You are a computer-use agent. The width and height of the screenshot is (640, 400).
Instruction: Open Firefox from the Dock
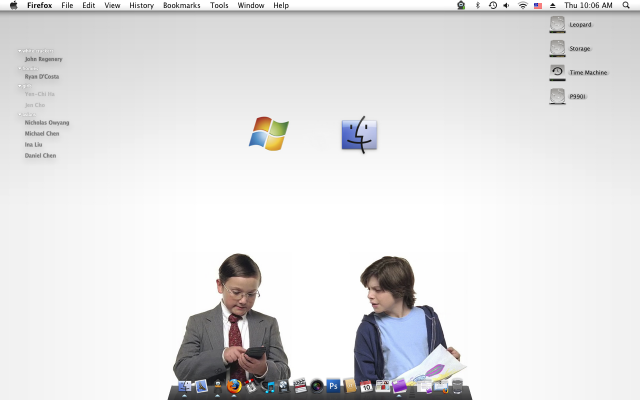coord(234,386)
